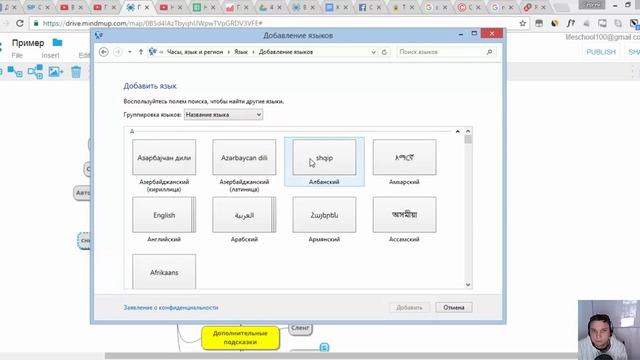Select the Afrikaans language tile
Image resolution: width=640 pixels, height=360 pixels.
point(164,271)
